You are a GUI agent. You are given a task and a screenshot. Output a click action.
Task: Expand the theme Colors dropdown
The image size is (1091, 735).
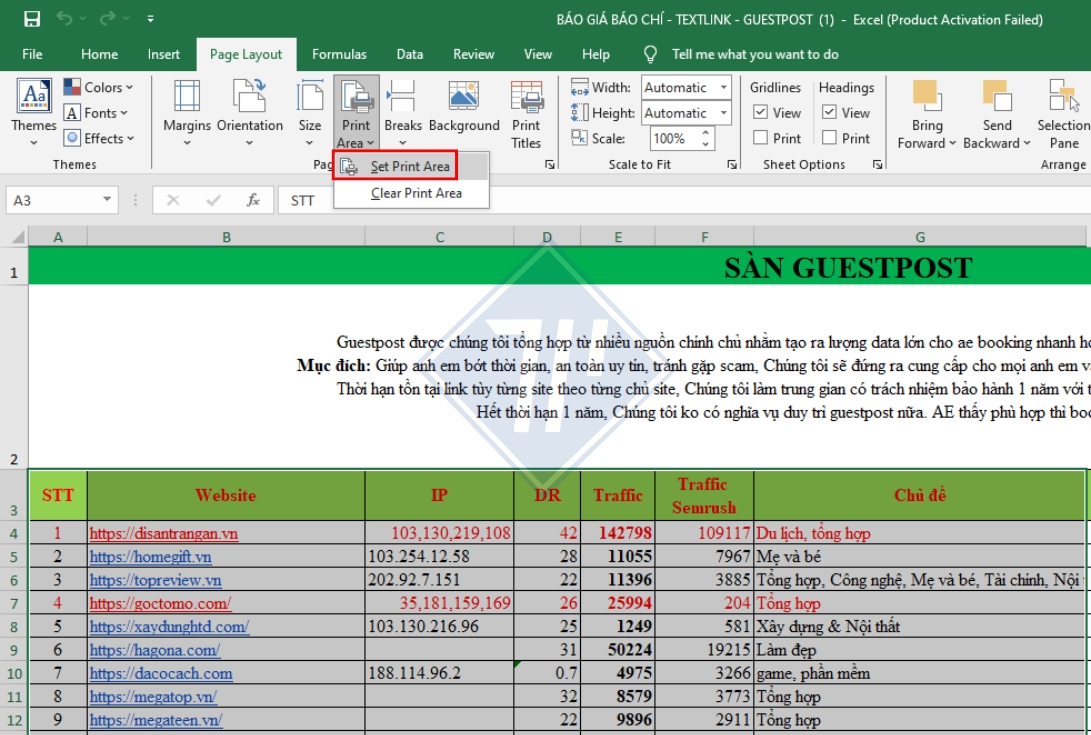click(x=98, y=87)
